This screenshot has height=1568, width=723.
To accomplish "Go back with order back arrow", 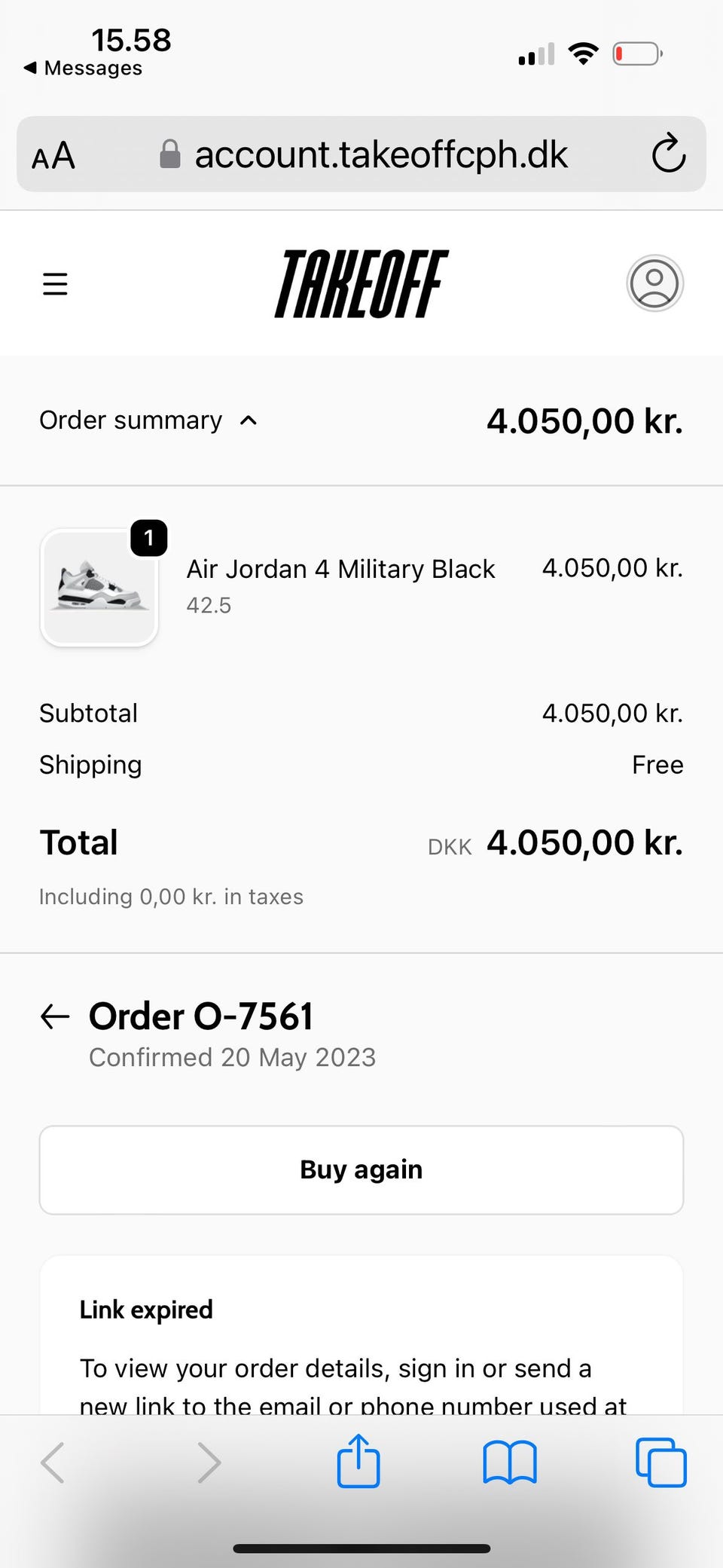I will 55,1016.
